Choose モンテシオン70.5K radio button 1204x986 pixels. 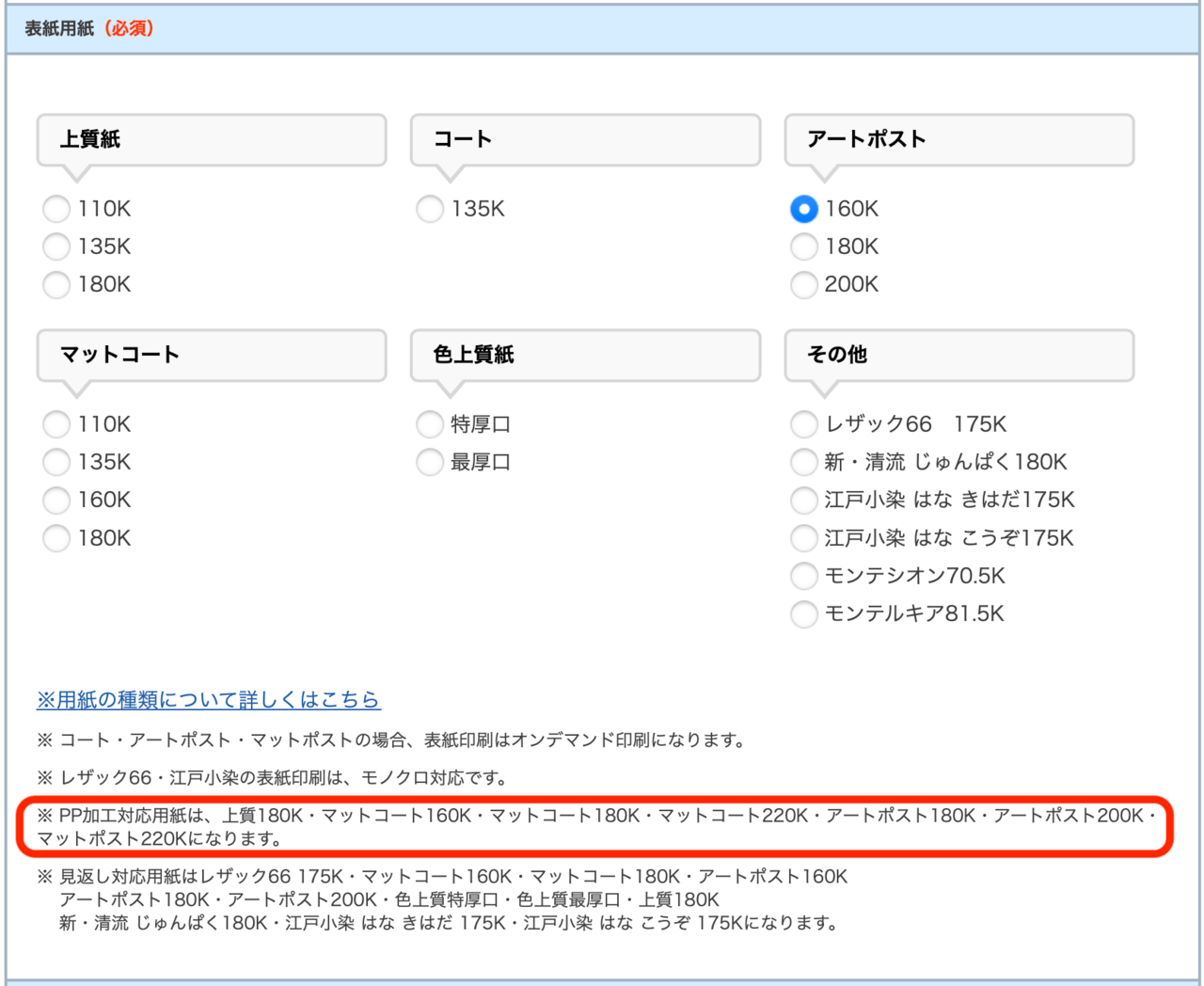(x=804, y=576)
